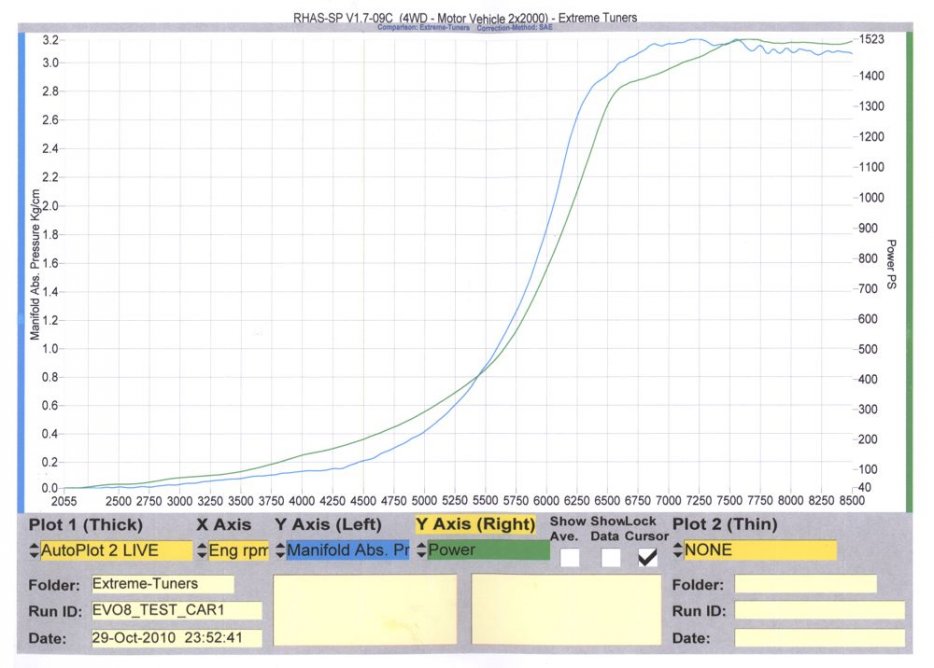The height and width of the screenshot is (668, 934).
Task: Uncheck the Lock Cursor checkbox
Action: tap(648, 558)
